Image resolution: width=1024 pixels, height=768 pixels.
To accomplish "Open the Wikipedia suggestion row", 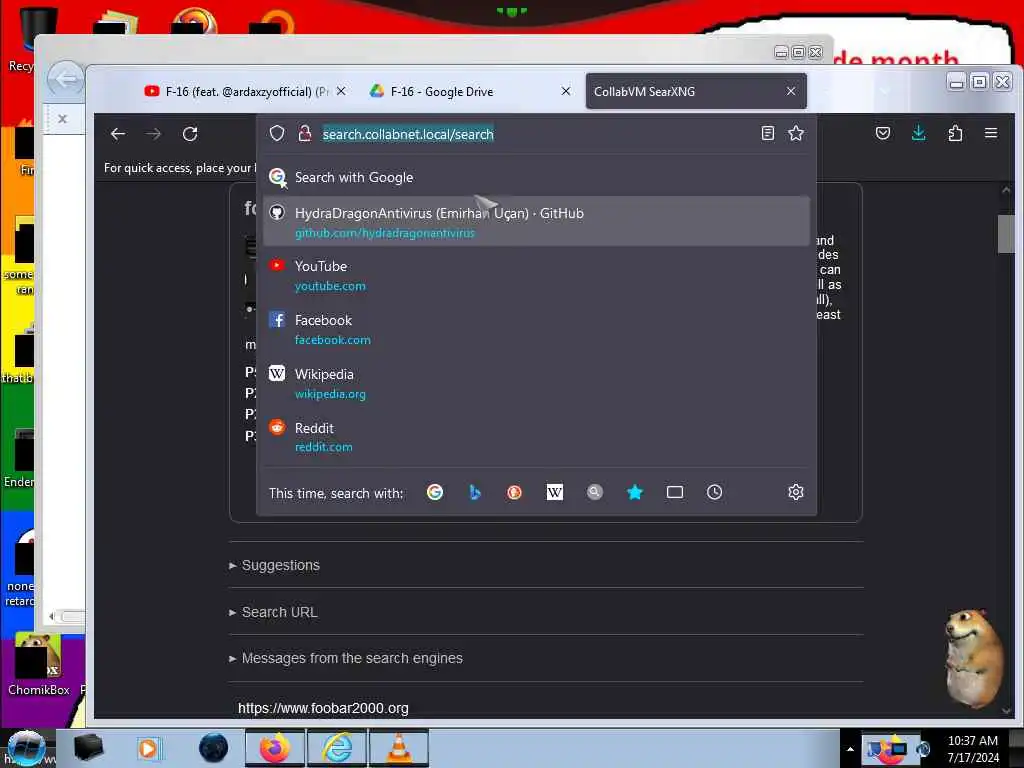I will click(x=536, y=383).
